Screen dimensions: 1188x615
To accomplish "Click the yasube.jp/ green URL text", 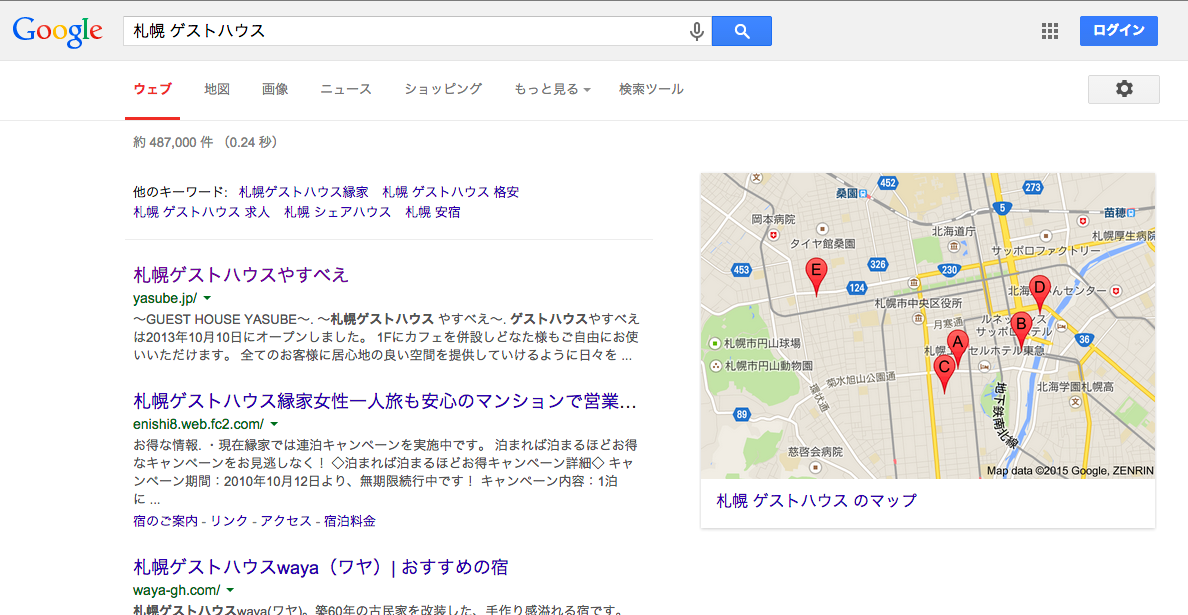I will coord(165,298).
